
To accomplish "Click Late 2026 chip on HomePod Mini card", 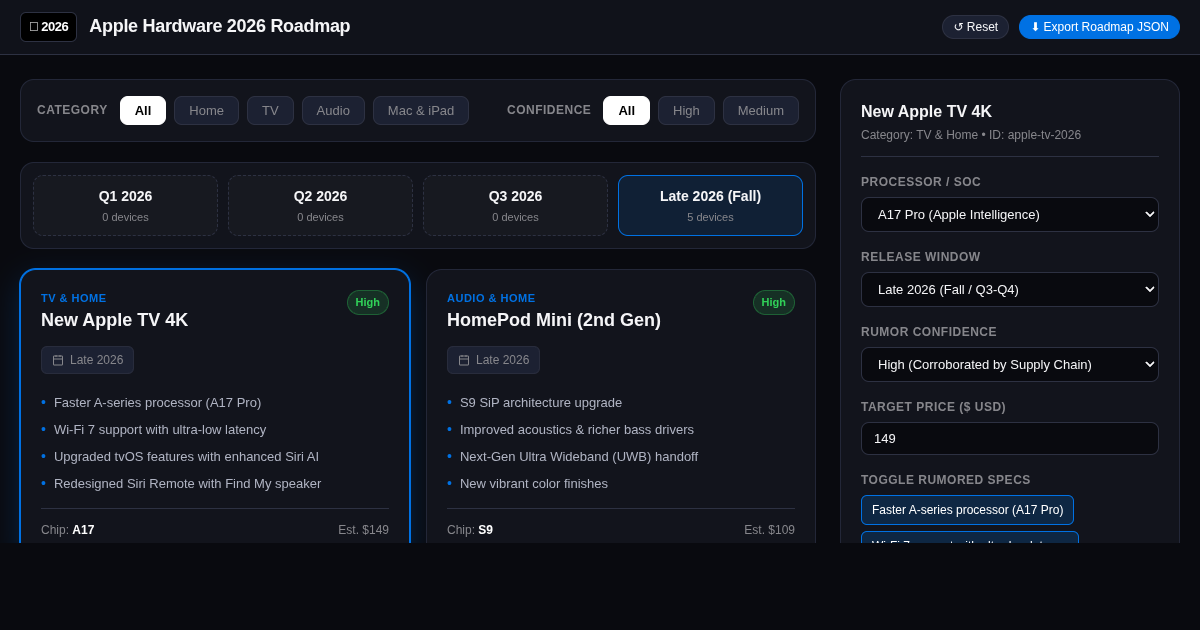I will pyautogui.click(x=493, y=360).
